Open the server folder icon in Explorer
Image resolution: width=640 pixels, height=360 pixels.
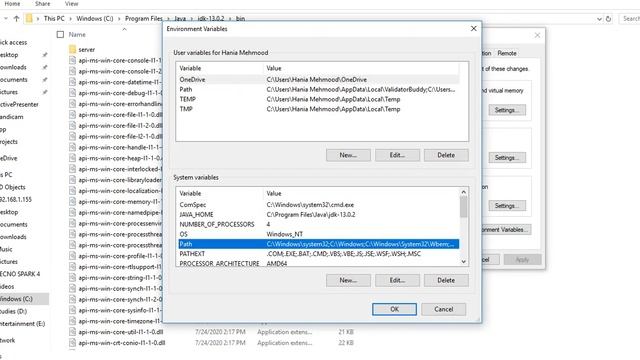pos(73,49)
